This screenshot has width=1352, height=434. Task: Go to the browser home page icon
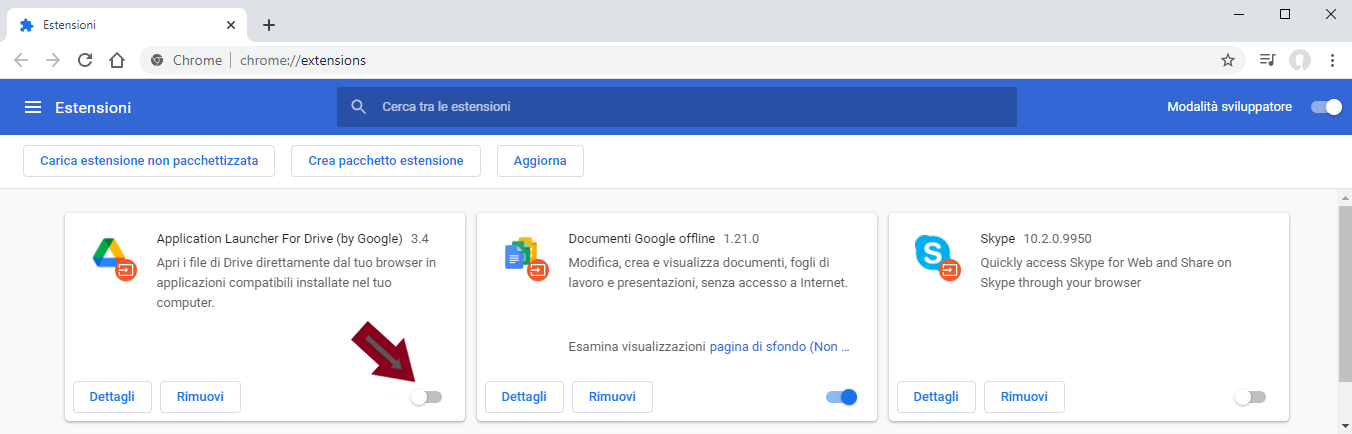click(117, 60)
